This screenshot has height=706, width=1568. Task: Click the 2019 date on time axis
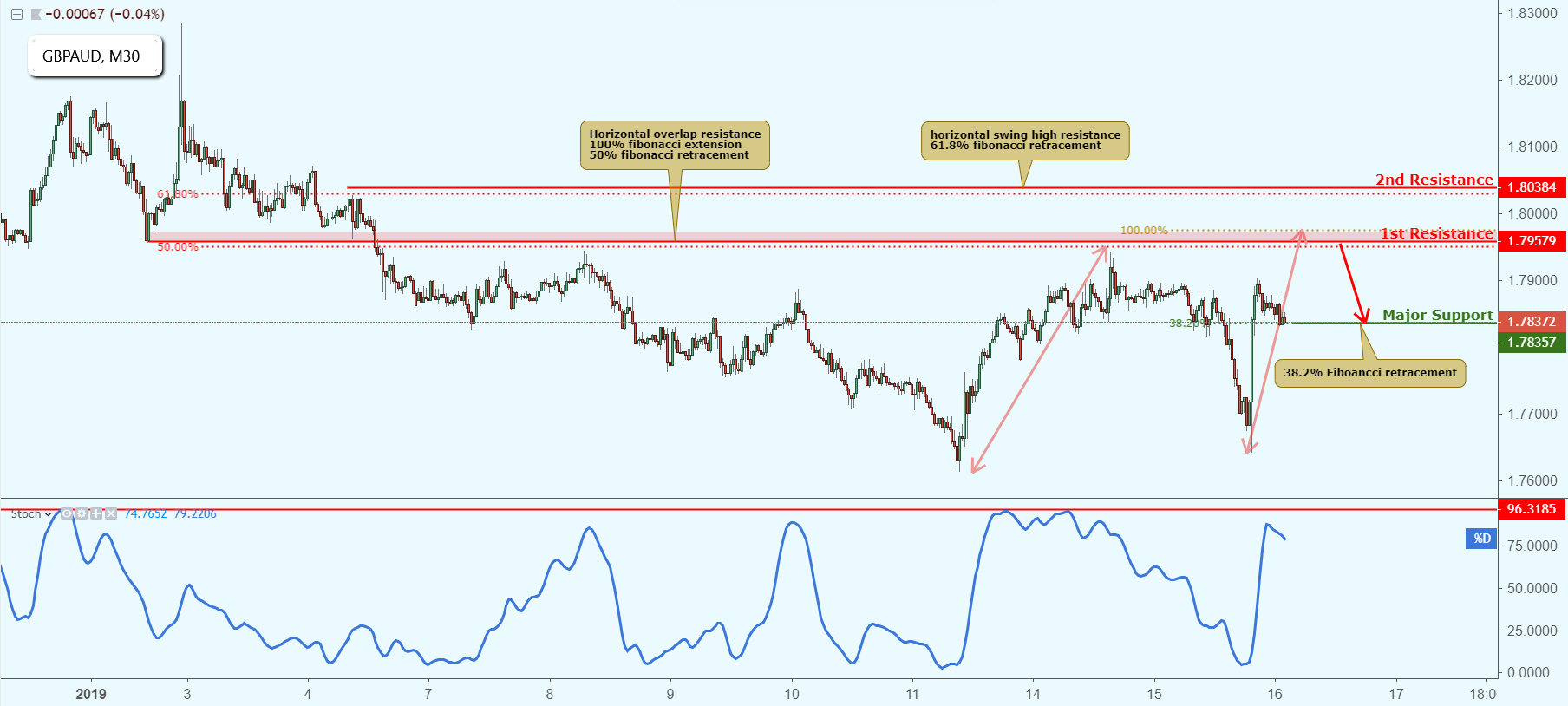tap(91, 694)
